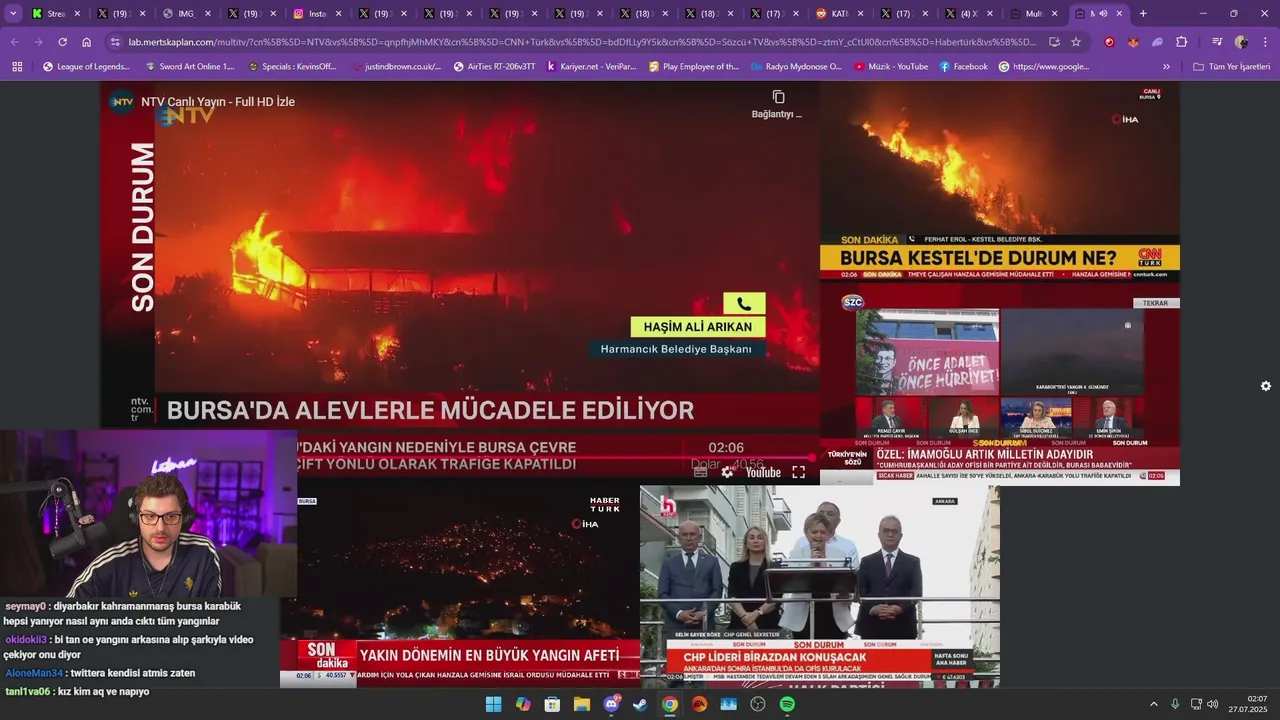Show hidden system tray icons

click(1153, 704)
